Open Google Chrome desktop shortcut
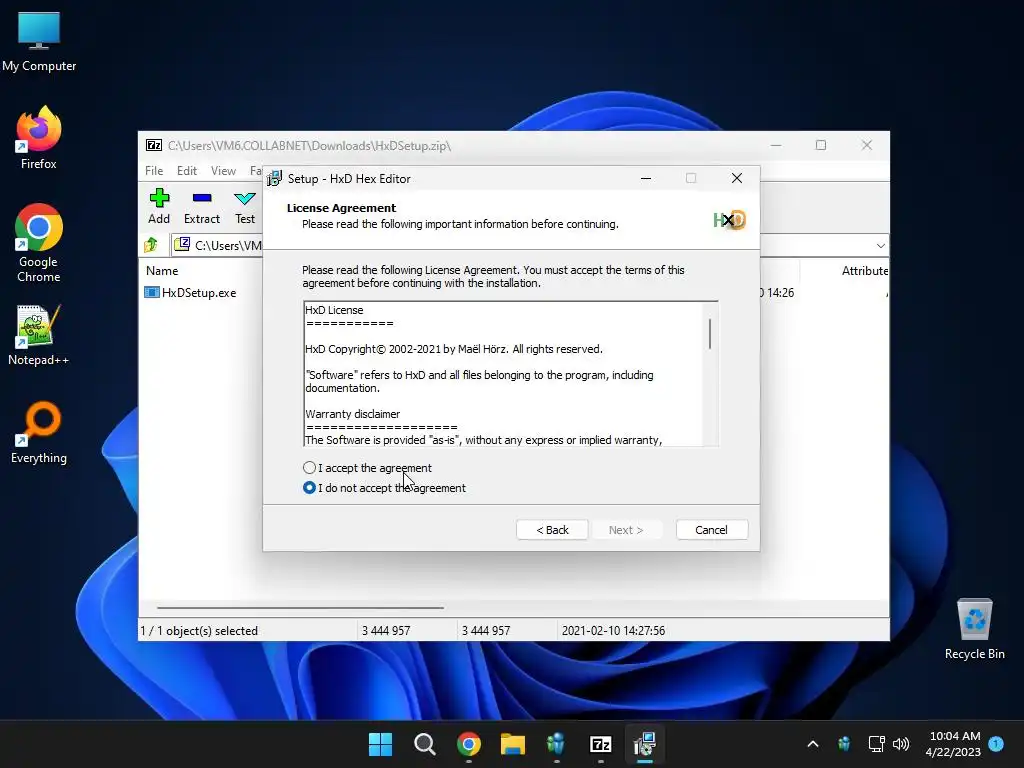Viewport: 1024px width, 768px height. point(39,243)
